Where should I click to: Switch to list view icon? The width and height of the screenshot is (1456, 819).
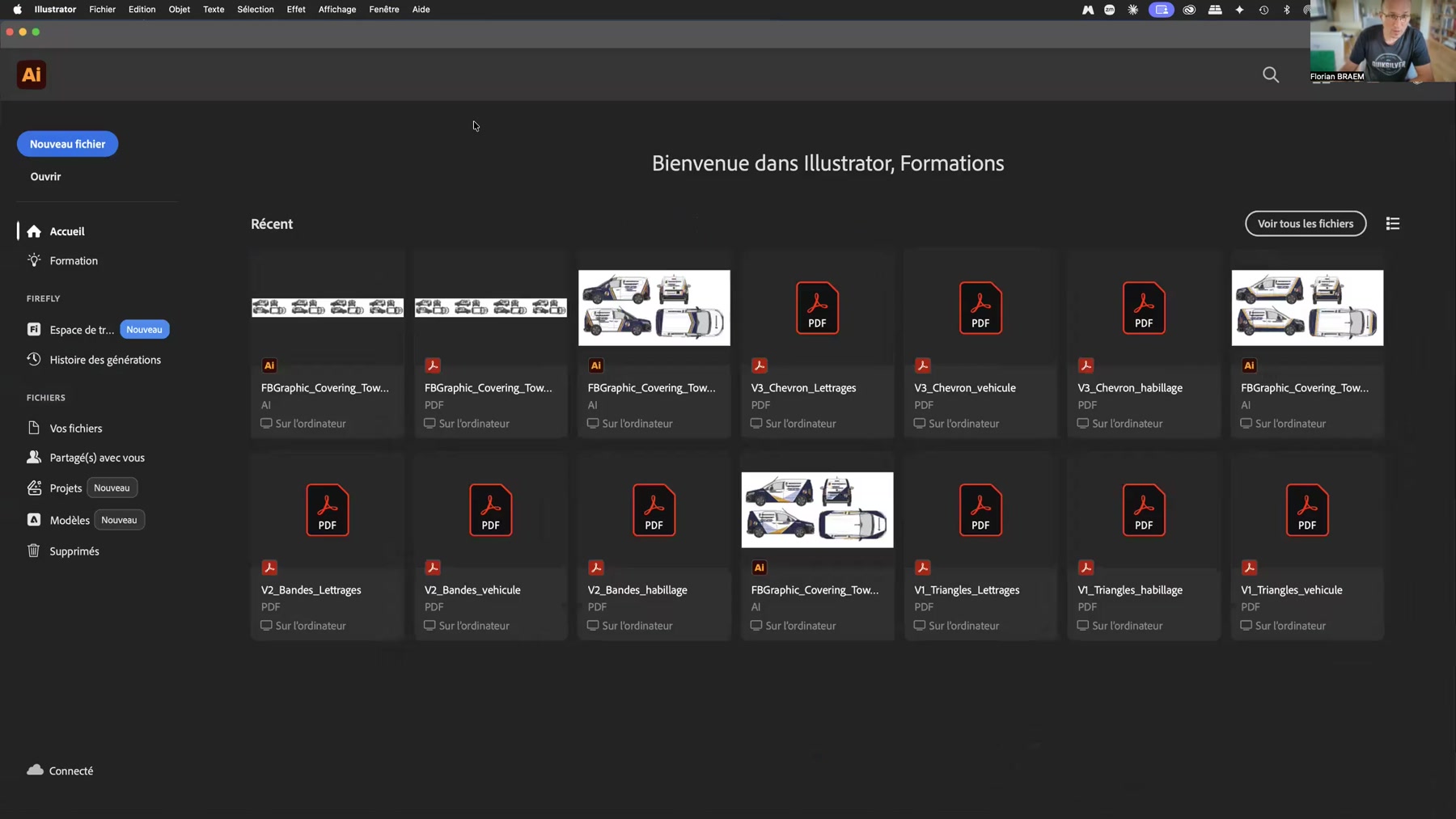(1392, 224)
